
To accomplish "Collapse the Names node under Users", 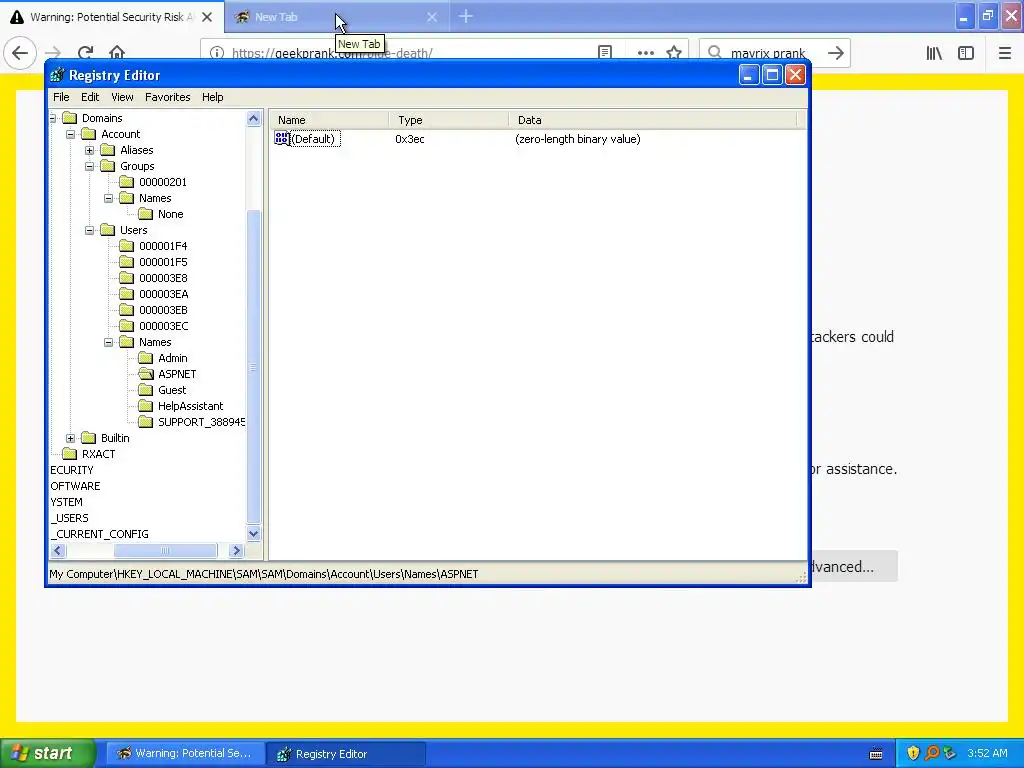I will [x=108, y=342].
